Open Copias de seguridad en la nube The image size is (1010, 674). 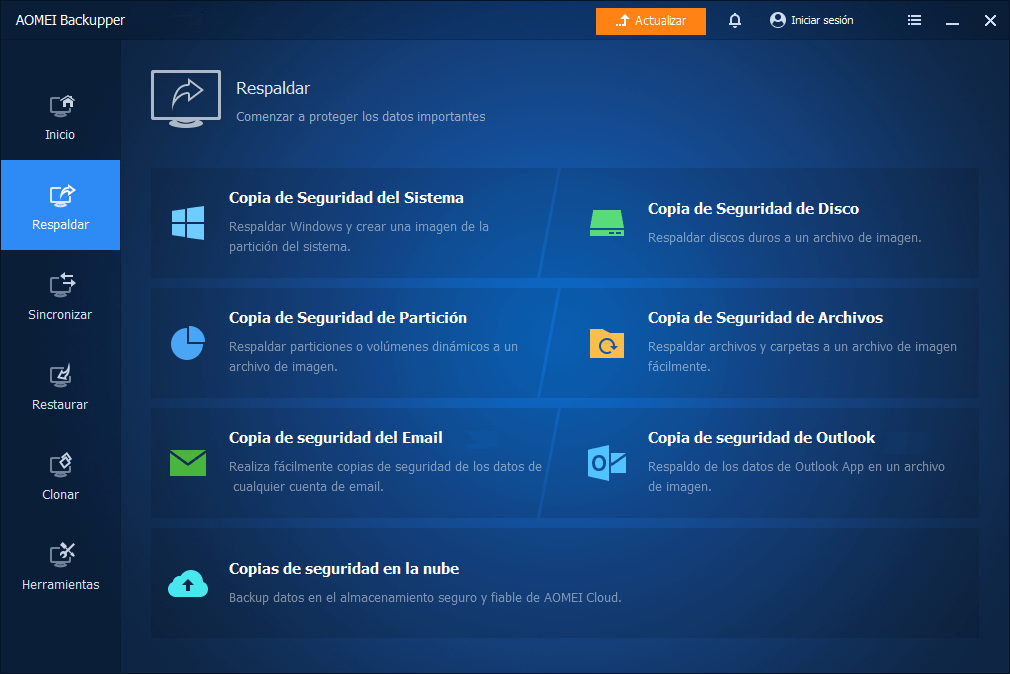344,569
